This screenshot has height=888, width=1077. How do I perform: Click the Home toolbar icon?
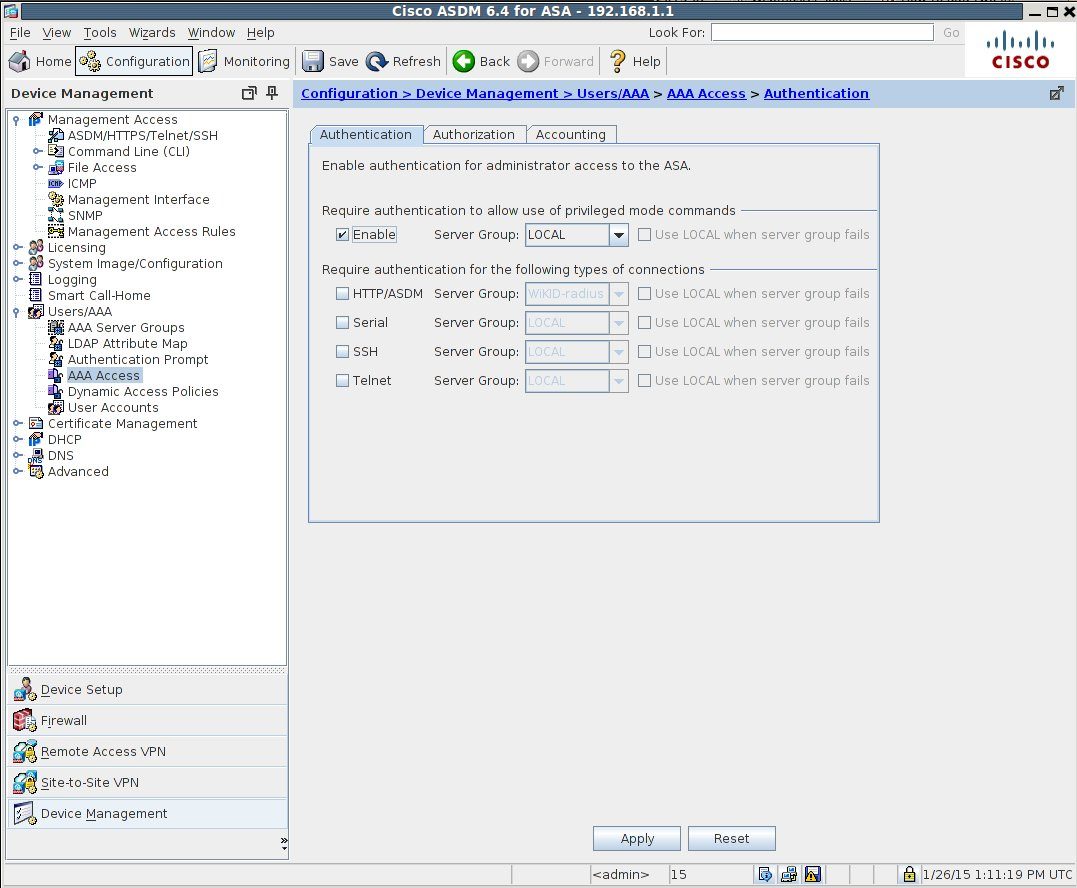(x=20, y=62)
